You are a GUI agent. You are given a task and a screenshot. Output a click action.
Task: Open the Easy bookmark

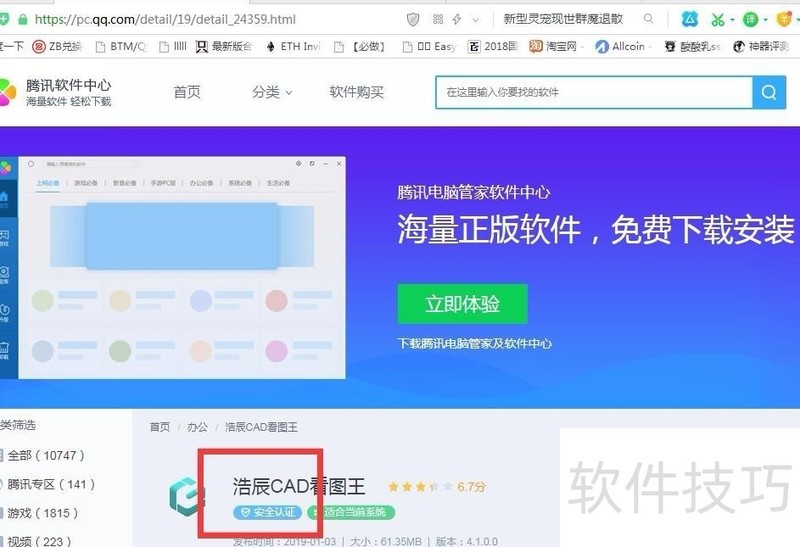pyautogui.click(x=430, y=46)
